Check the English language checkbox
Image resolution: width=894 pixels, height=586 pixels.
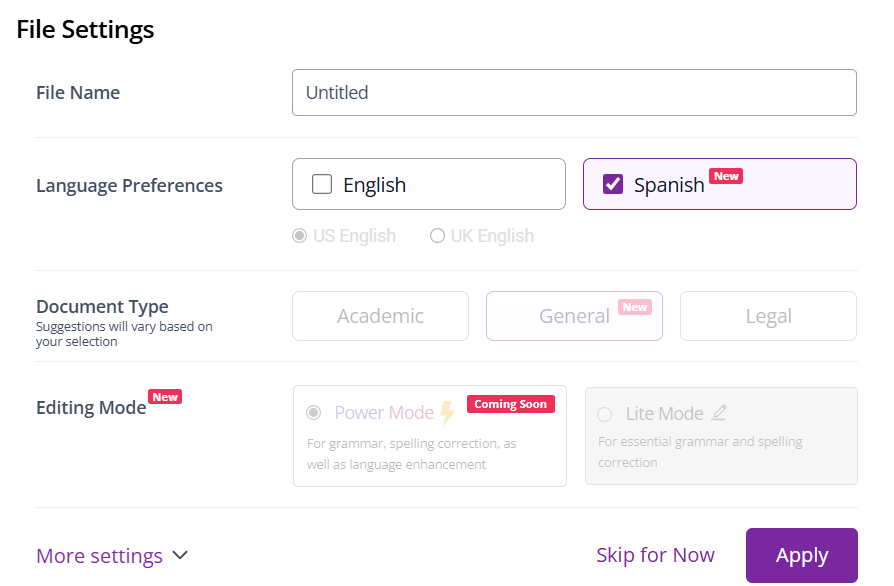tap(322, 184)
